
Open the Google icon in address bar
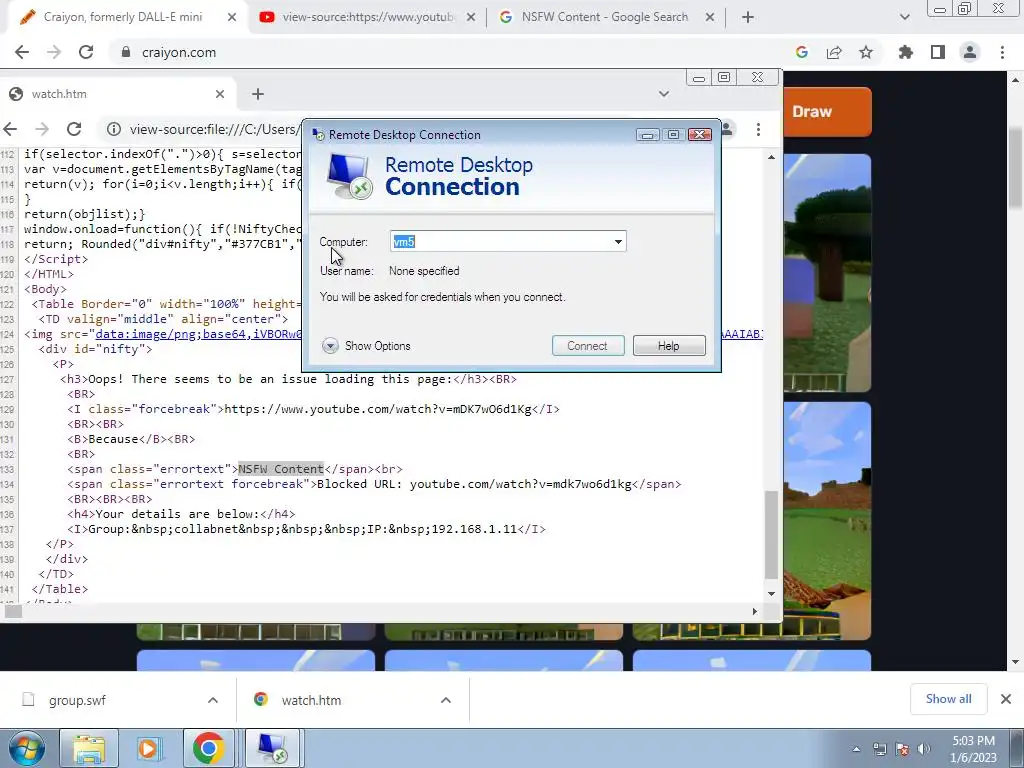802,52
